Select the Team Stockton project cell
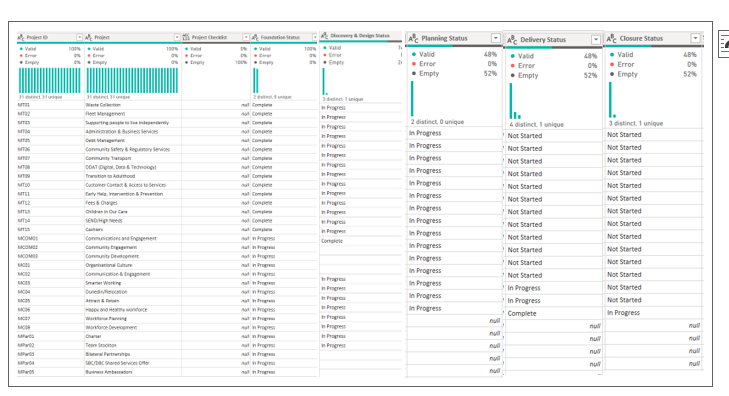The image size is (729, 396). [133, 345]
